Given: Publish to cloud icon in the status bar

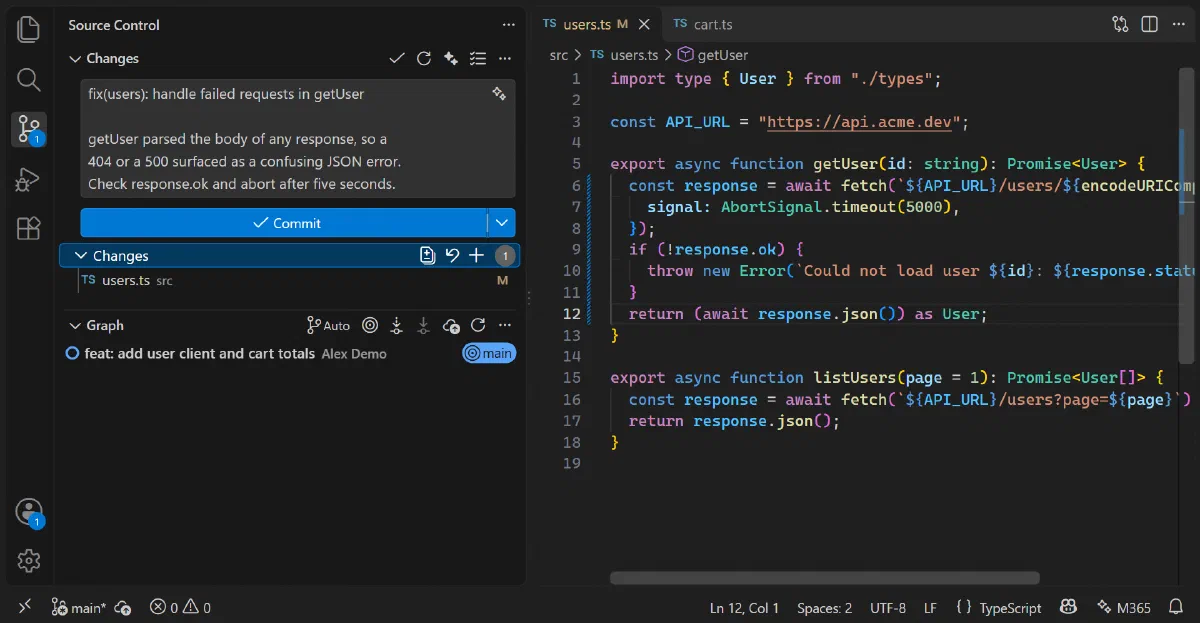Looking at the screenshot, I should (x=123, y=607).
